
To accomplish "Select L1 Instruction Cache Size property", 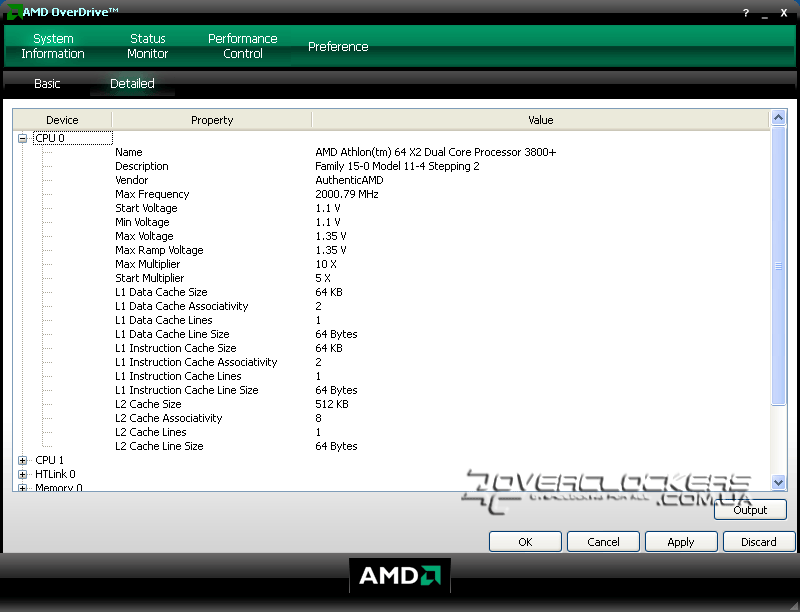I will (x=176, y=348).
